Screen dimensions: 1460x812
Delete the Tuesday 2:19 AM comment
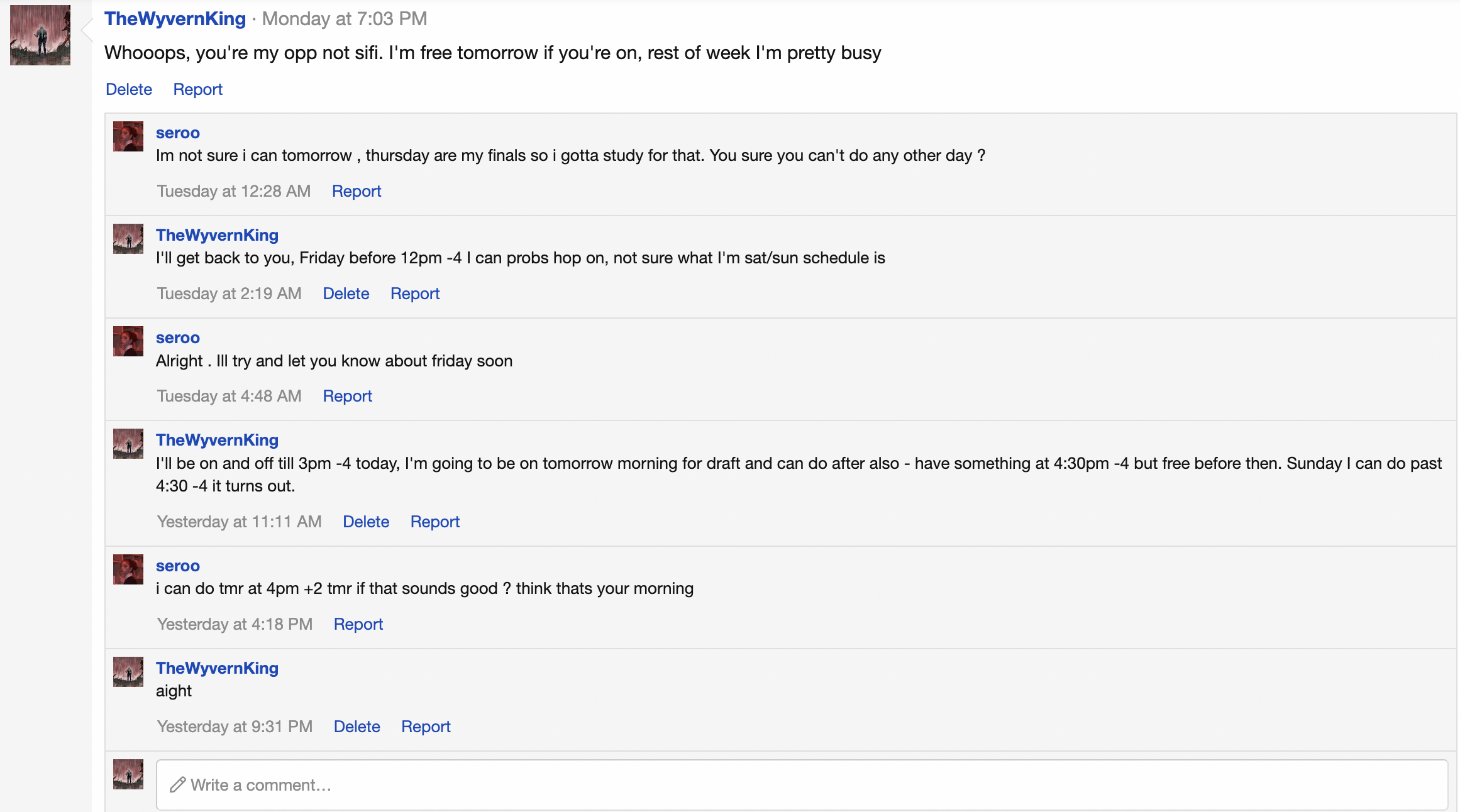(346, 294)
